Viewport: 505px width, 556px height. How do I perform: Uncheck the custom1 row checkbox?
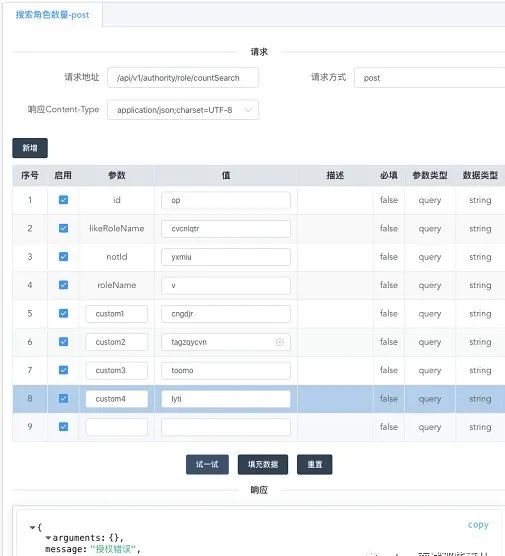(63, 313)
